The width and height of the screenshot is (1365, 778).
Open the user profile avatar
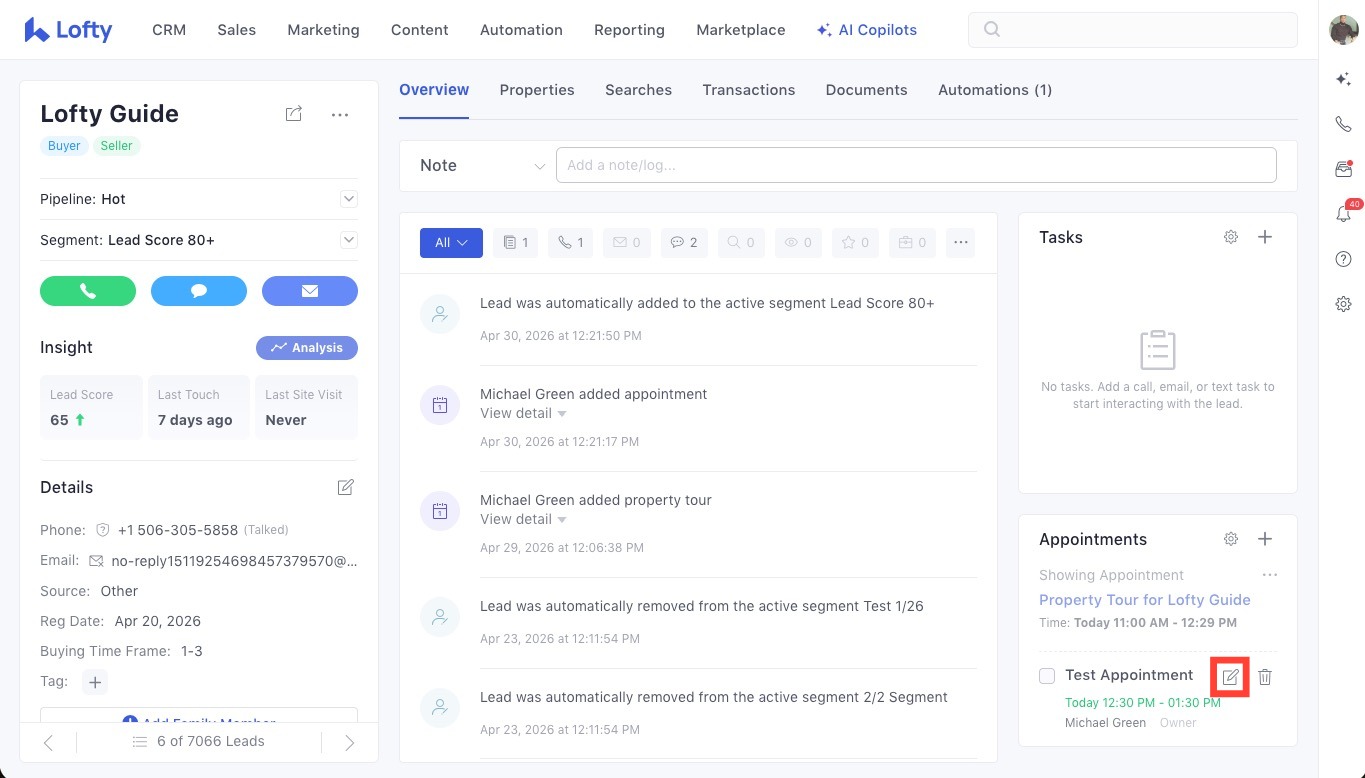(x=1343, y=30)
